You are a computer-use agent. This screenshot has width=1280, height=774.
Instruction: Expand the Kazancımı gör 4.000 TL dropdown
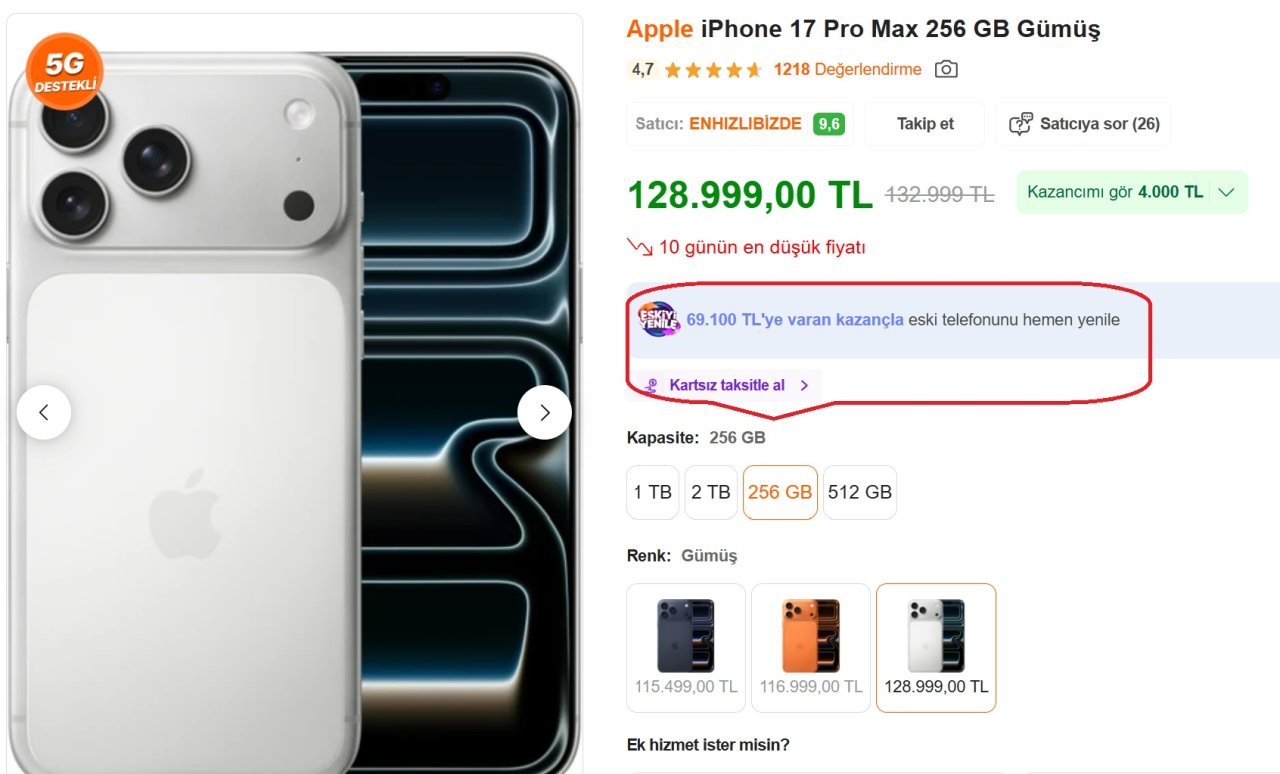[1132, 192]
